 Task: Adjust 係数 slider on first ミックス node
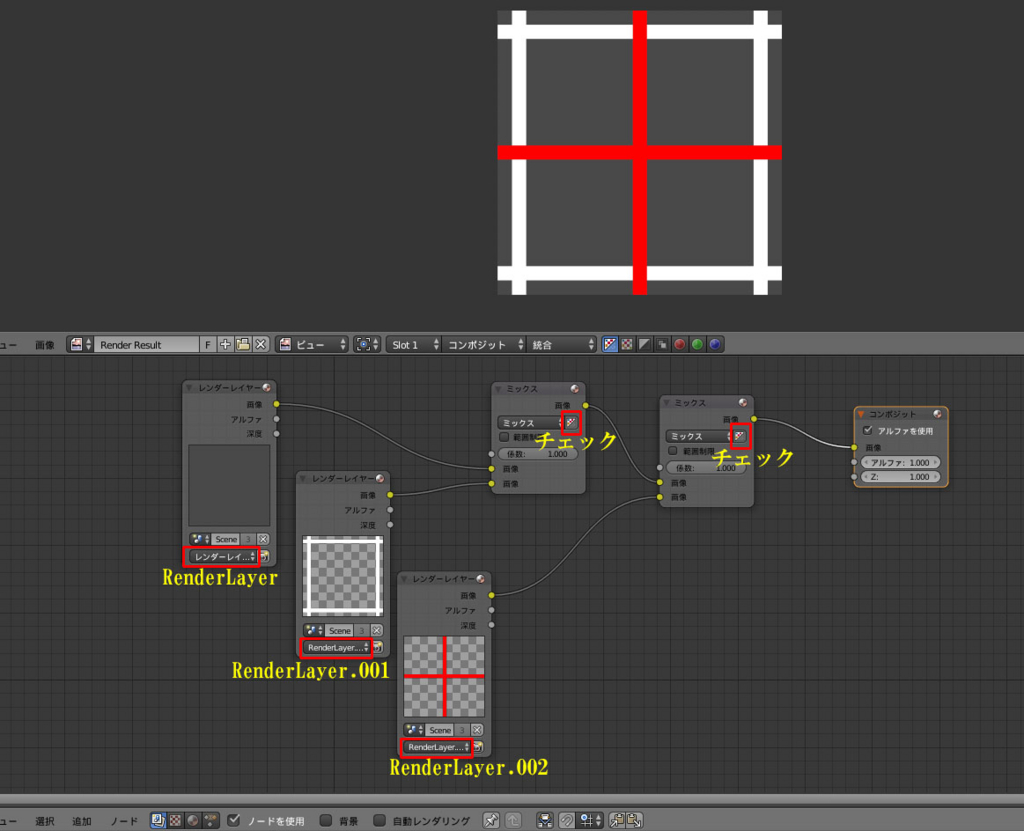point(538,453)
